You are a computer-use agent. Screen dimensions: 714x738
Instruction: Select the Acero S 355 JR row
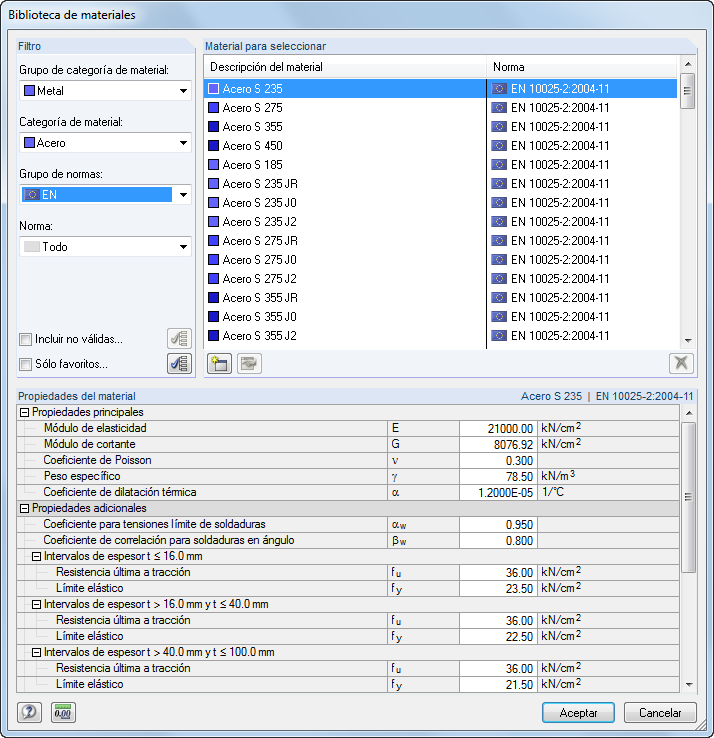coord(441,297)
